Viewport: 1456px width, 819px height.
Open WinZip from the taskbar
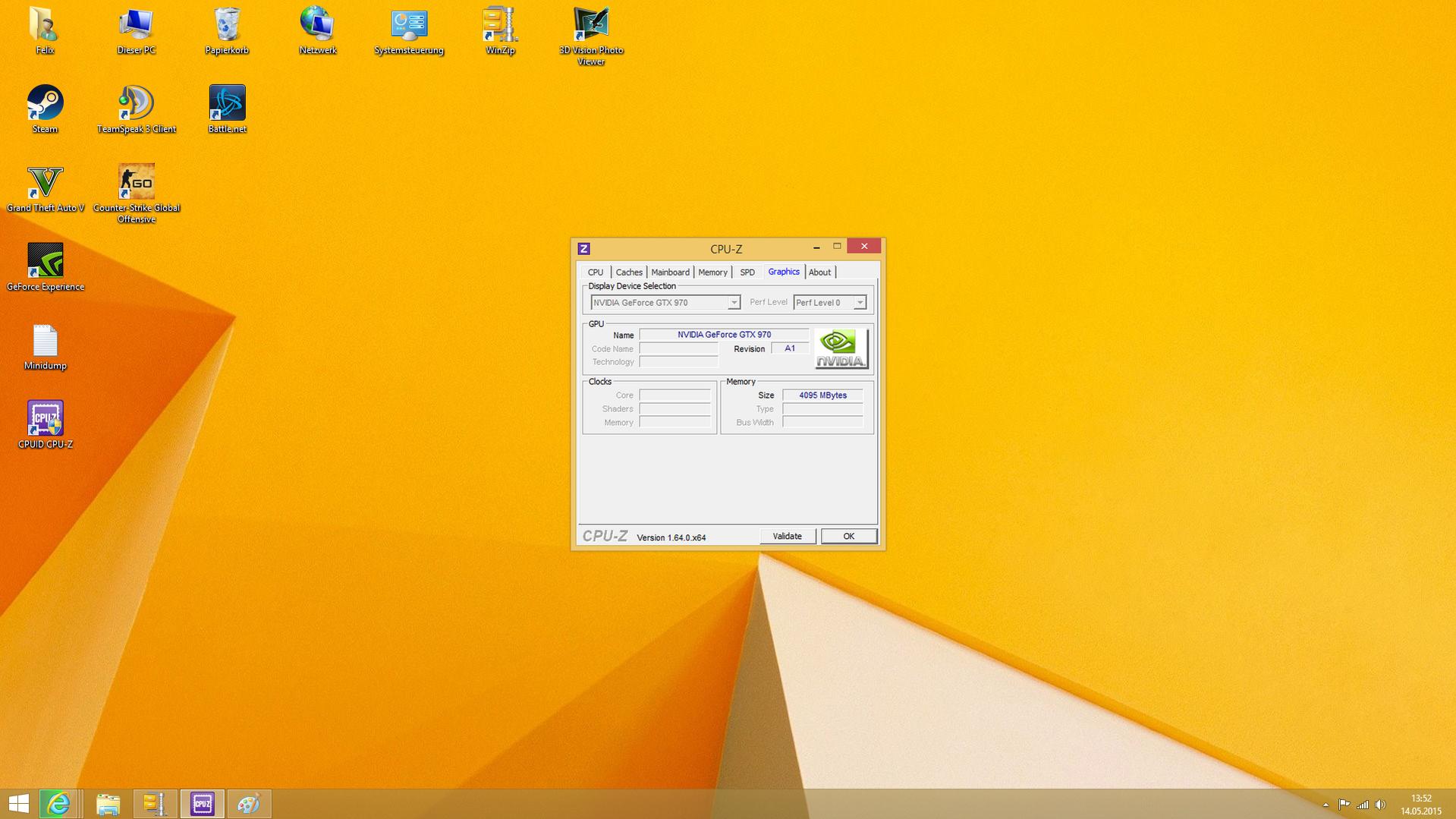click(x=155, y=804)
